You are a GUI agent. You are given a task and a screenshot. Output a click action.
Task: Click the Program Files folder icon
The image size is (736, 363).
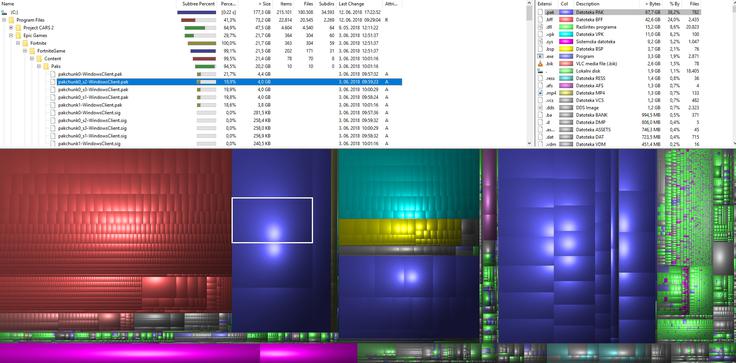click(11, 20)
